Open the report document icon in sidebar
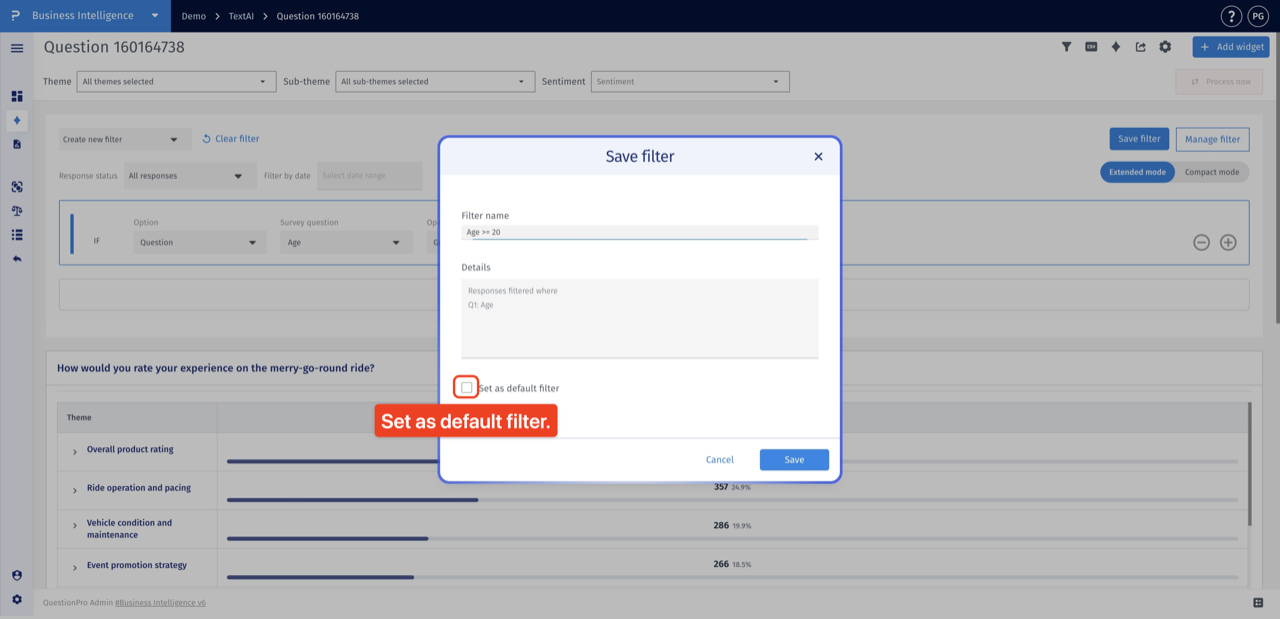1280x619 pixels. click(x=17, y=144)
